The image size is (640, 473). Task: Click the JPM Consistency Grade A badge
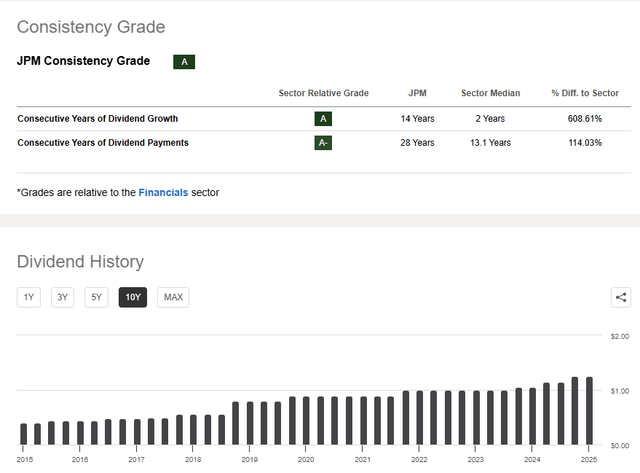click(184, 62)
